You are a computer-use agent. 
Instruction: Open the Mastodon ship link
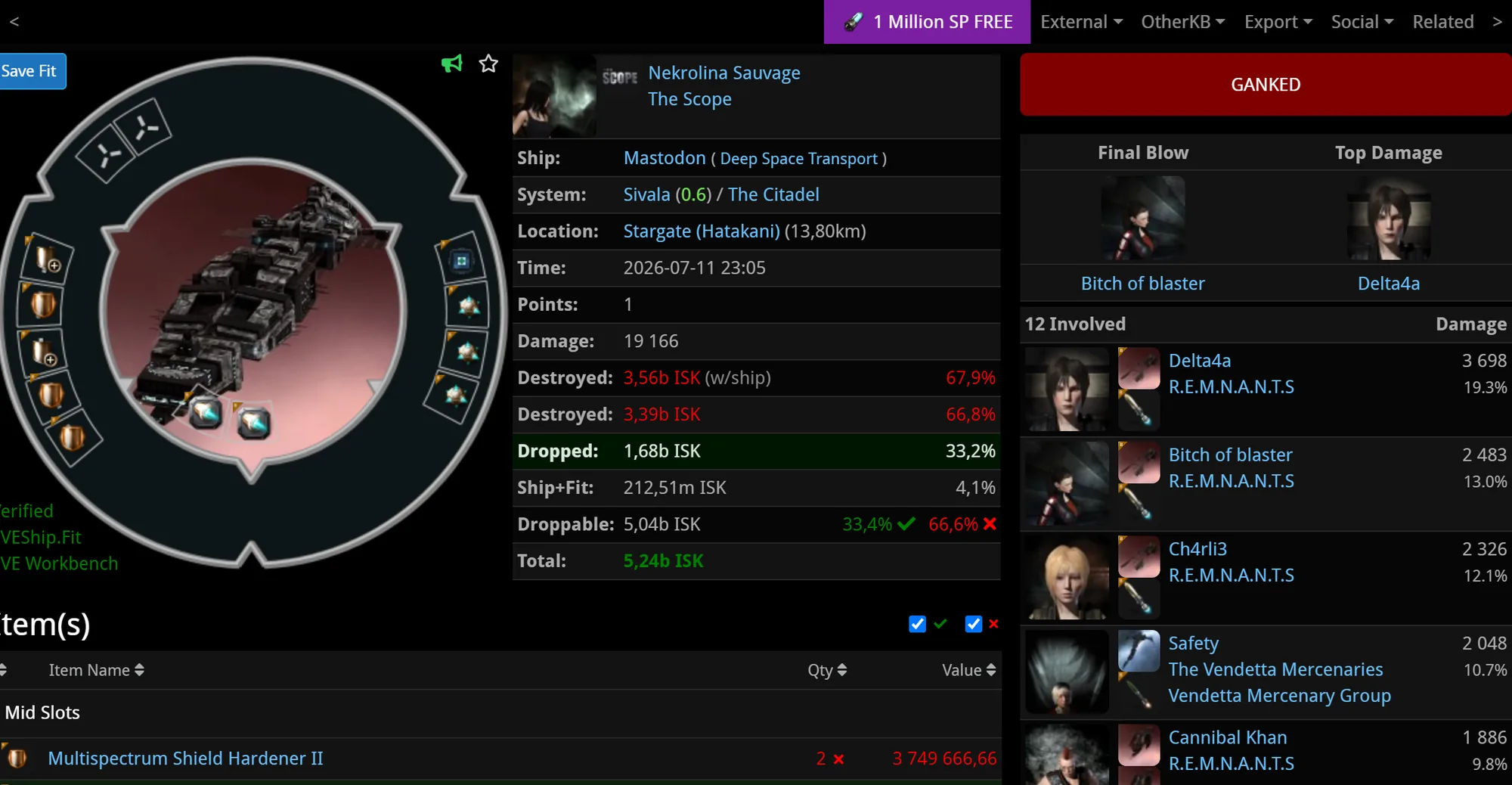665,158
